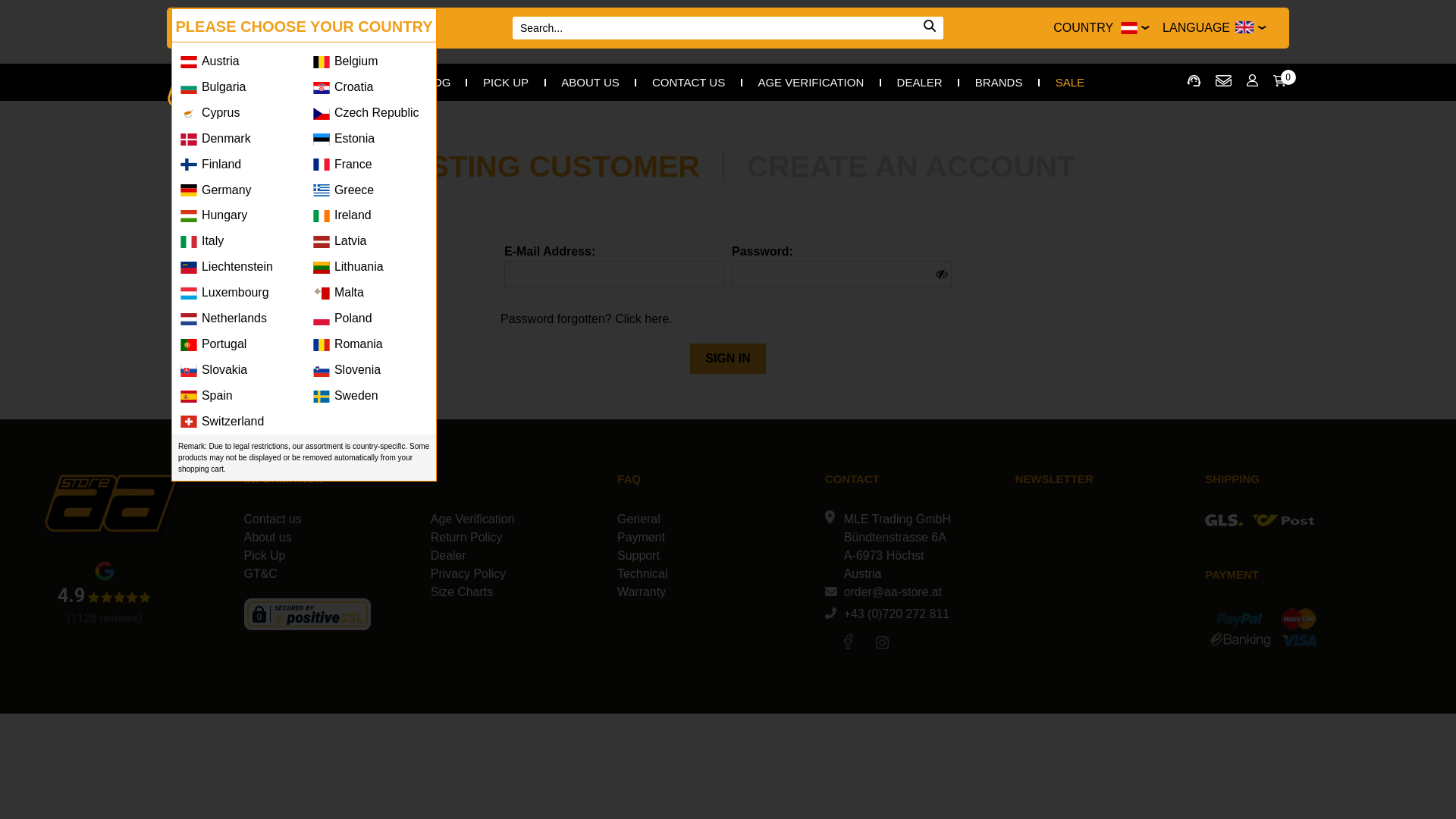1456x819 pixels.
Task: Open the user account icon
Action: point(1252,80)
